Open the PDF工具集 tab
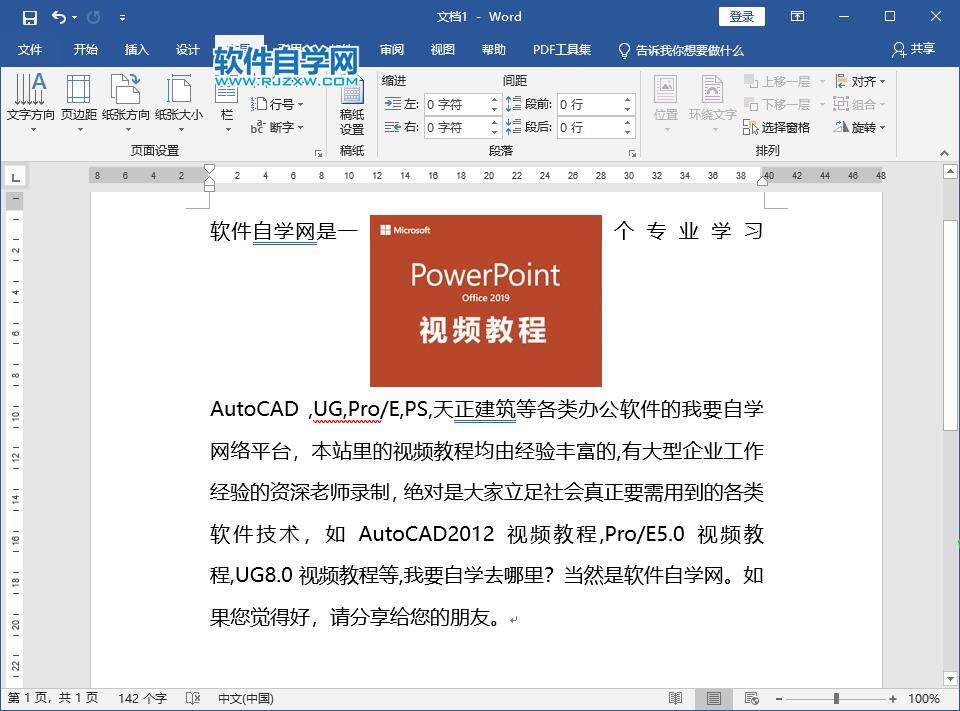960x711 pixels. 561,50
